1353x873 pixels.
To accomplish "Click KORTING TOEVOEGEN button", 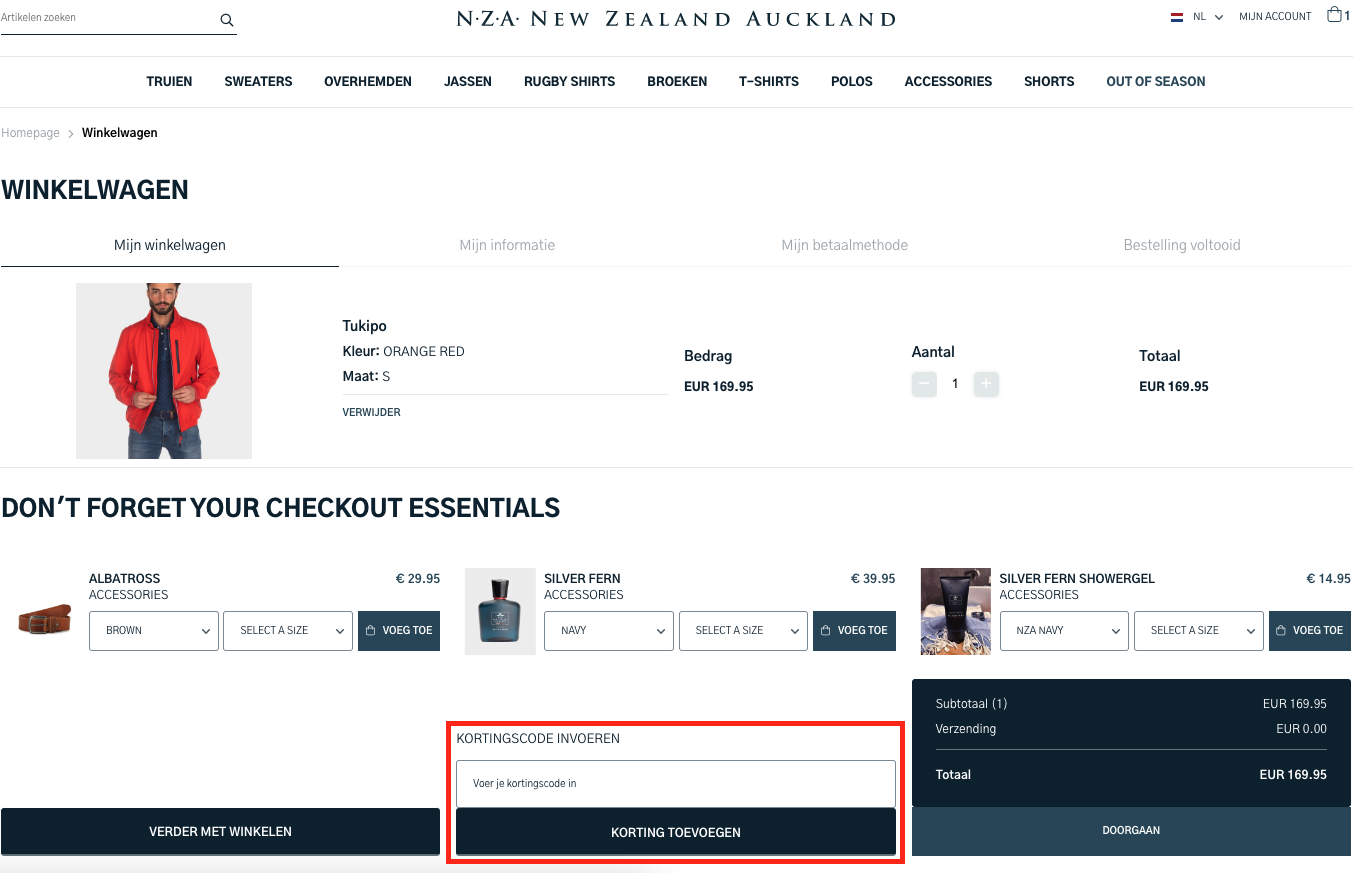I will [676, 832].
